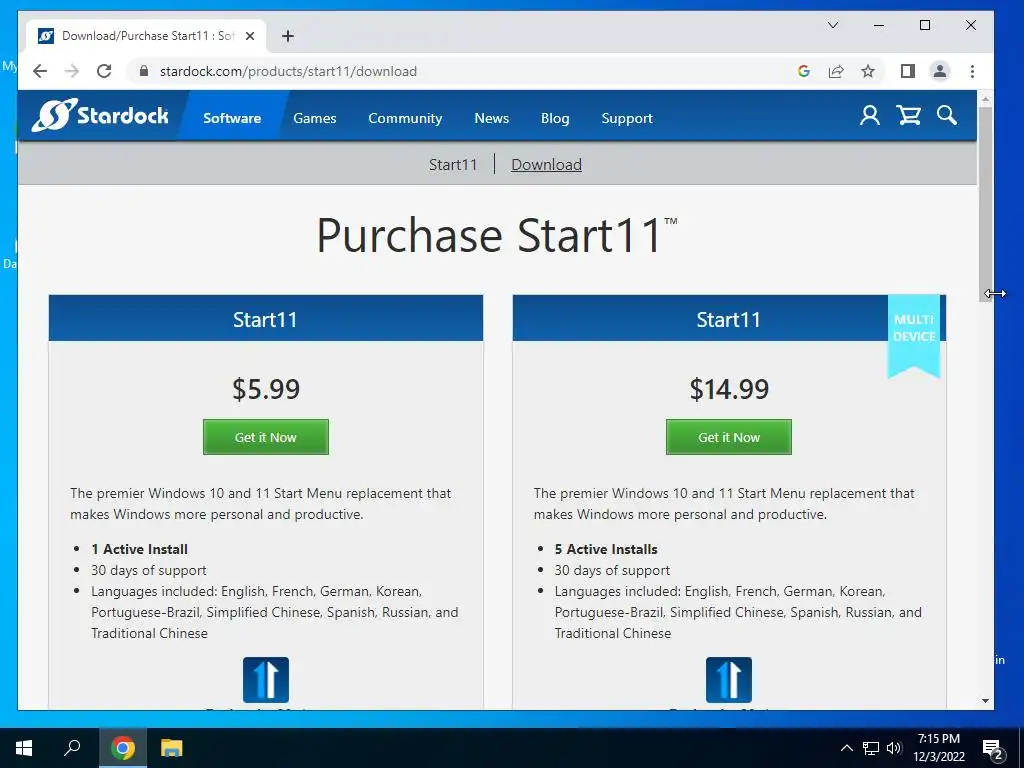The width and height of the screenshot is (1024, 768).
Task: Click the Download subnav link
Action: (546, 165)
